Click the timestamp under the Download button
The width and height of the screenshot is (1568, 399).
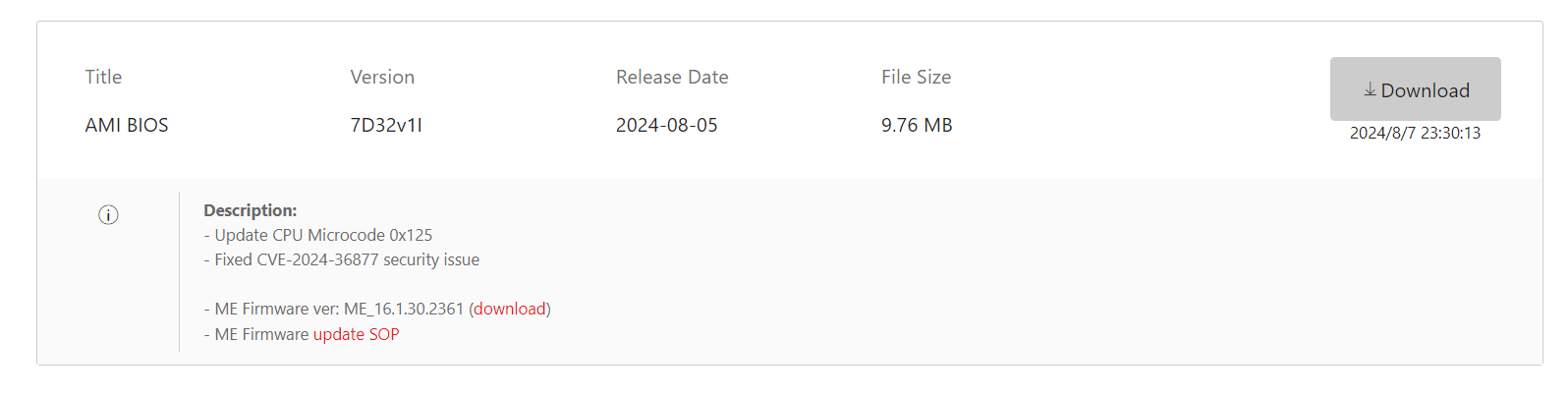tap(1415, 133)
